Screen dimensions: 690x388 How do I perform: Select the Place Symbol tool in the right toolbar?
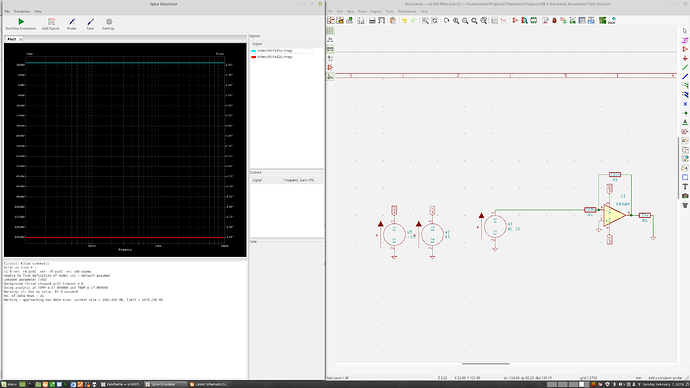(685, 49)
